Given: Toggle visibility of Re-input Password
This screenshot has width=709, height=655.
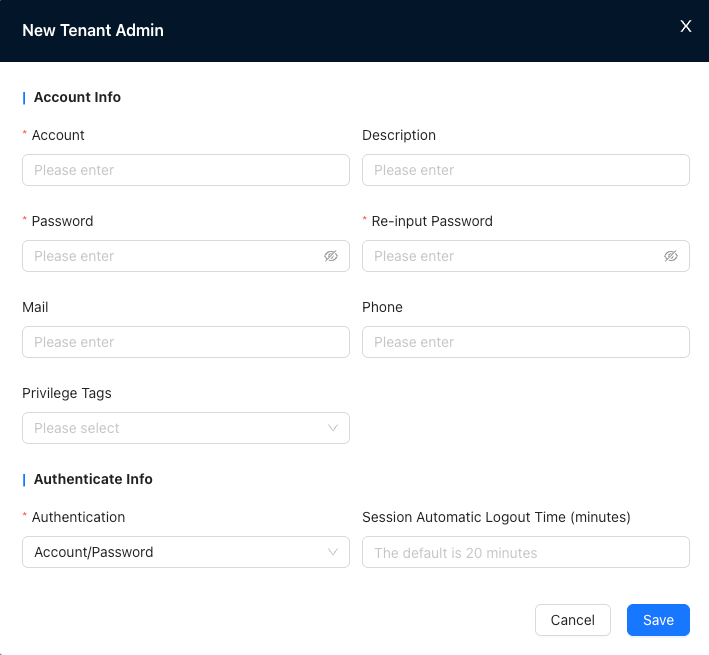Looking at the screenshot, I should (x=671, y=256).
